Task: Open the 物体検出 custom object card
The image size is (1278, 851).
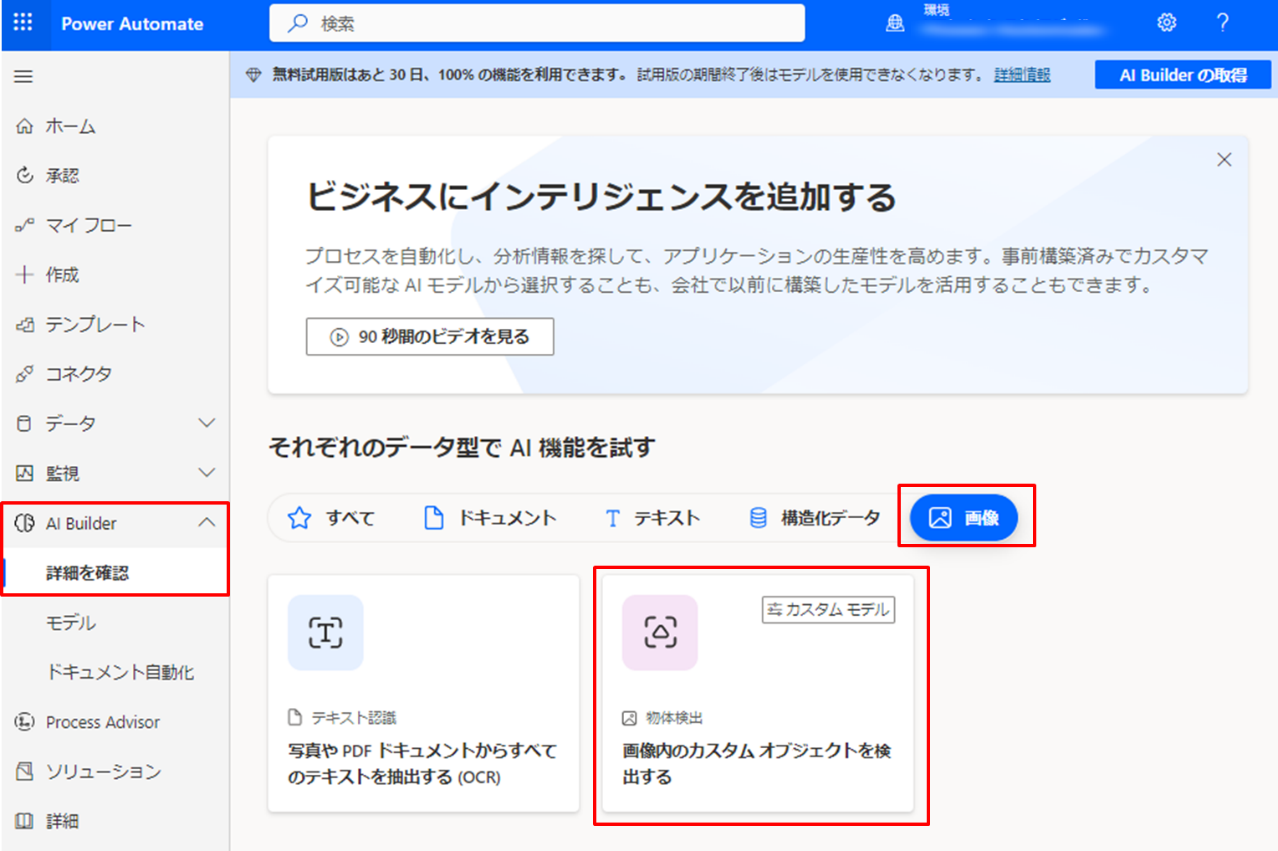Action: click(758, 693)
